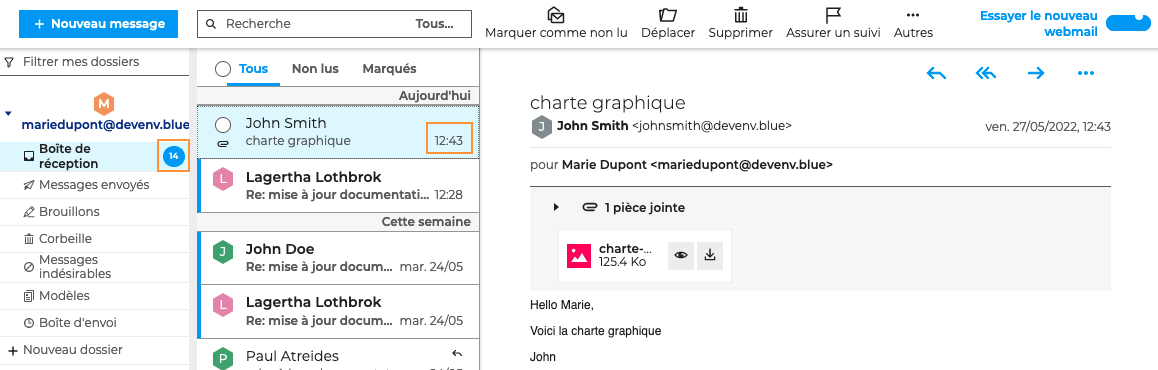Click the pink image file icon of the attachment
Image resolution: width=1158 pixels, height=370 pixels.
tap(579, 256)
